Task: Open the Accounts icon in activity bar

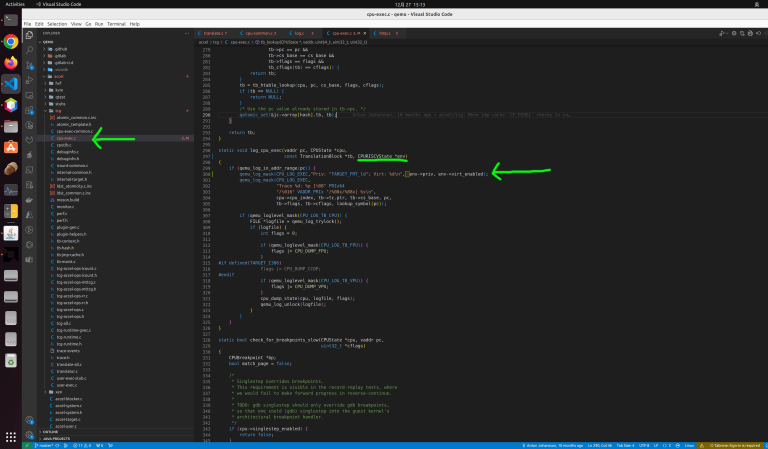Action: [x=29, y=419]
